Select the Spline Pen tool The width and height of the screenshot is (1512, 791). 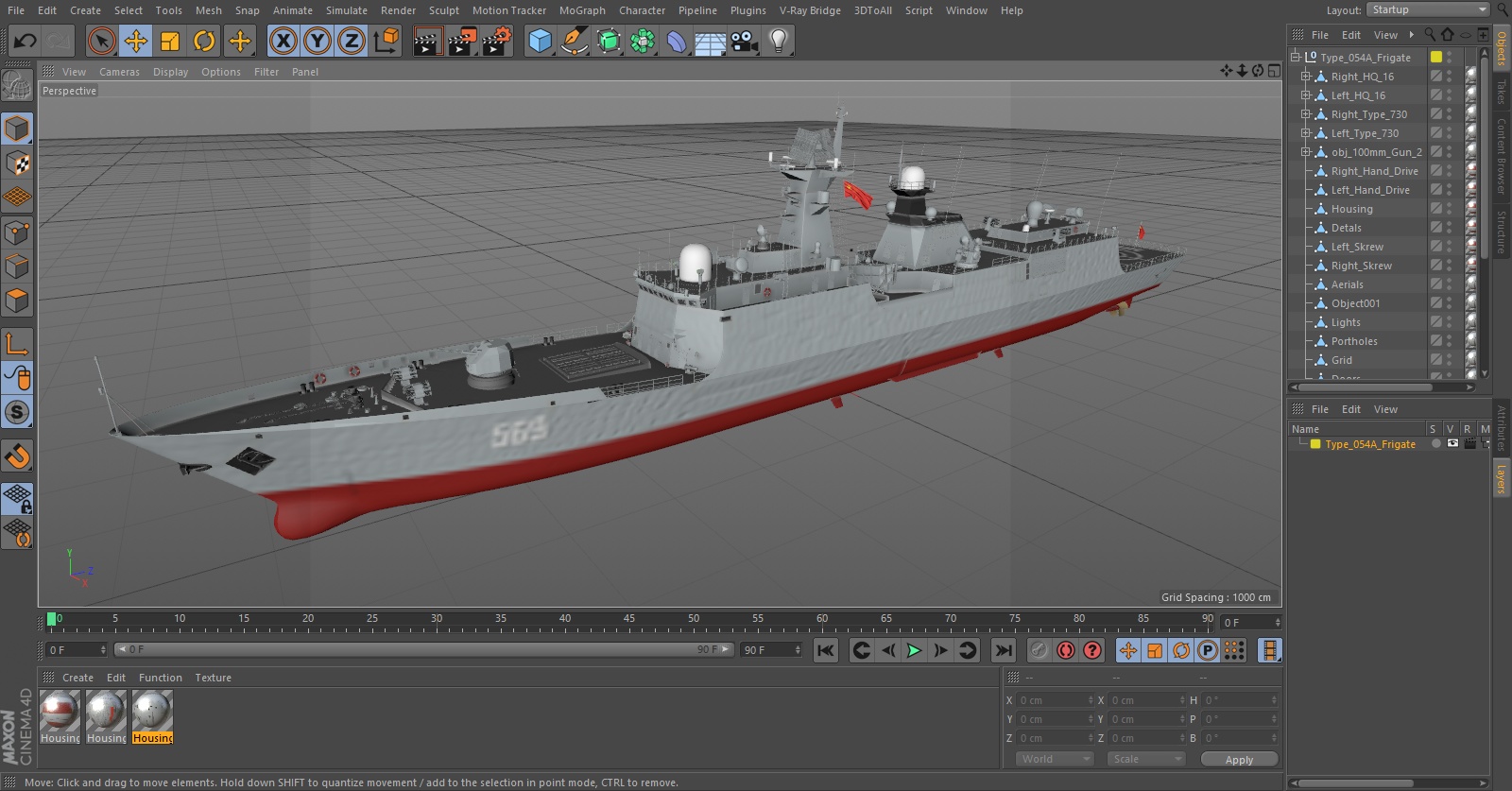coord(574,41)
